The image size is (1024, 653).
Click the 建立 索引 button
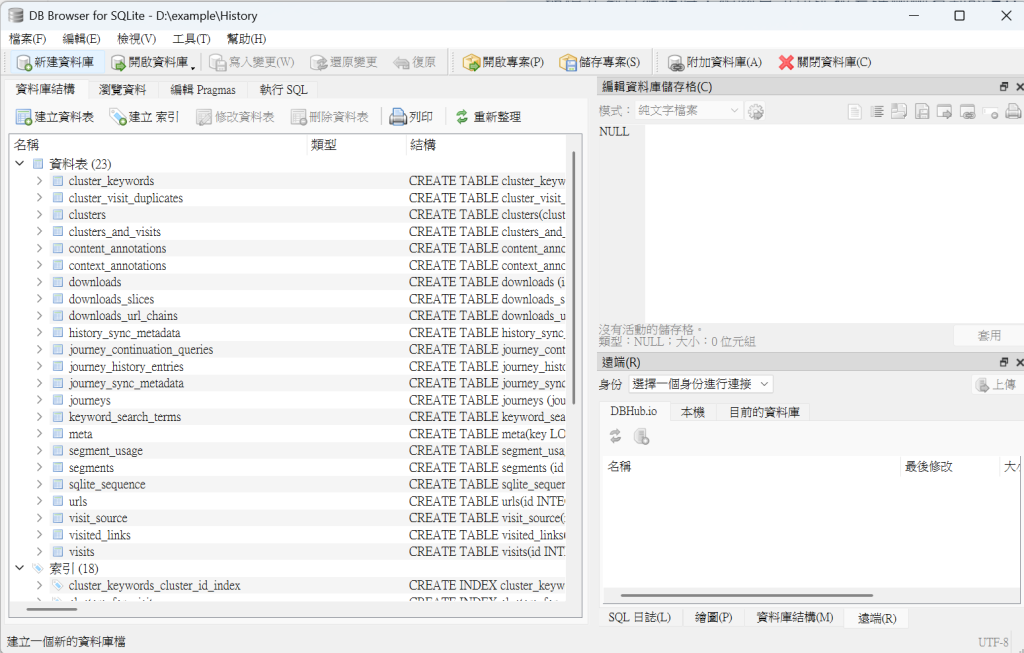click(144, 117)
